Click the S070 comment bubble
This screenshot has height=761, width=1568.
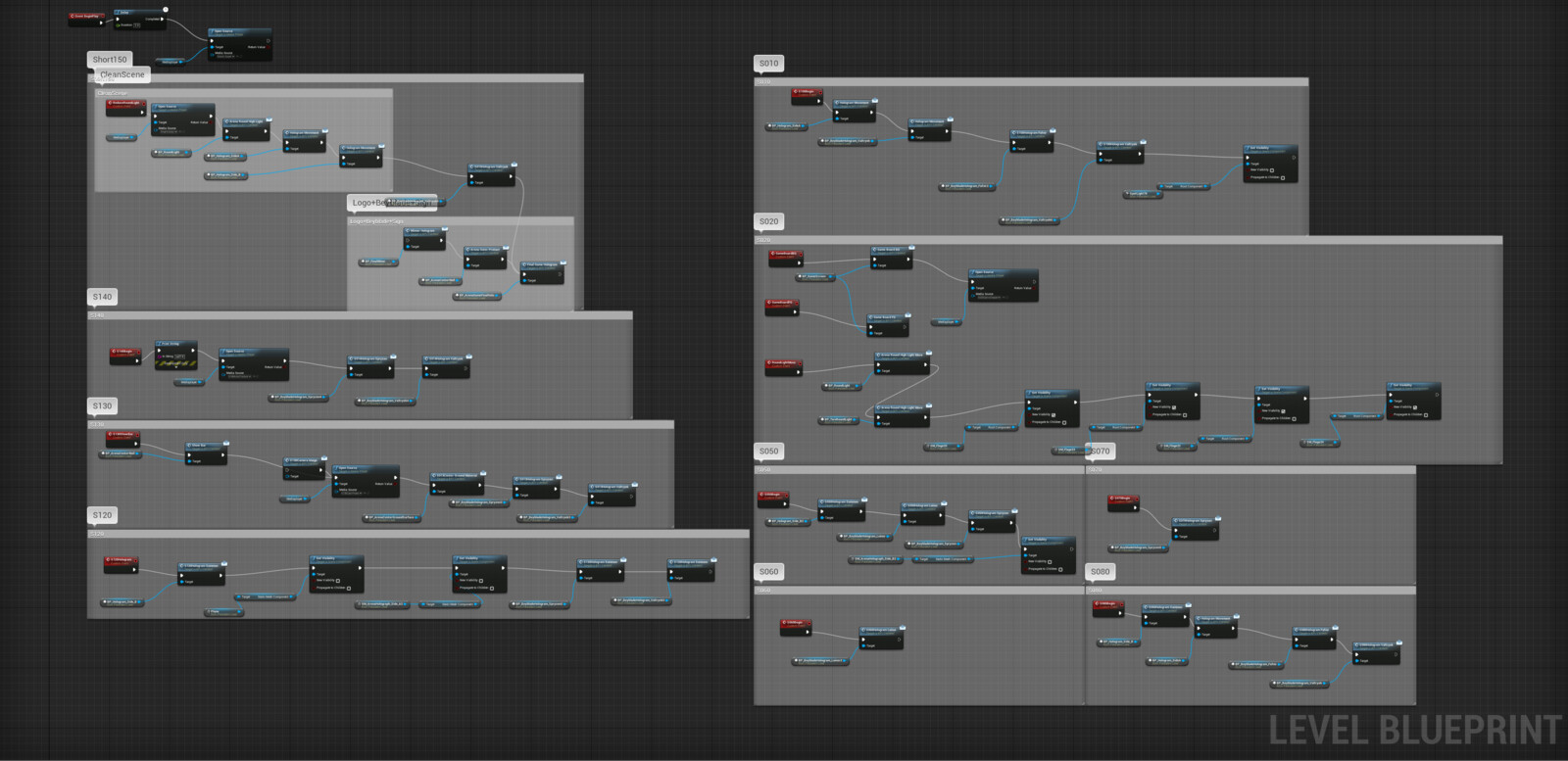pyautogui.click(x=1101, y=452)
